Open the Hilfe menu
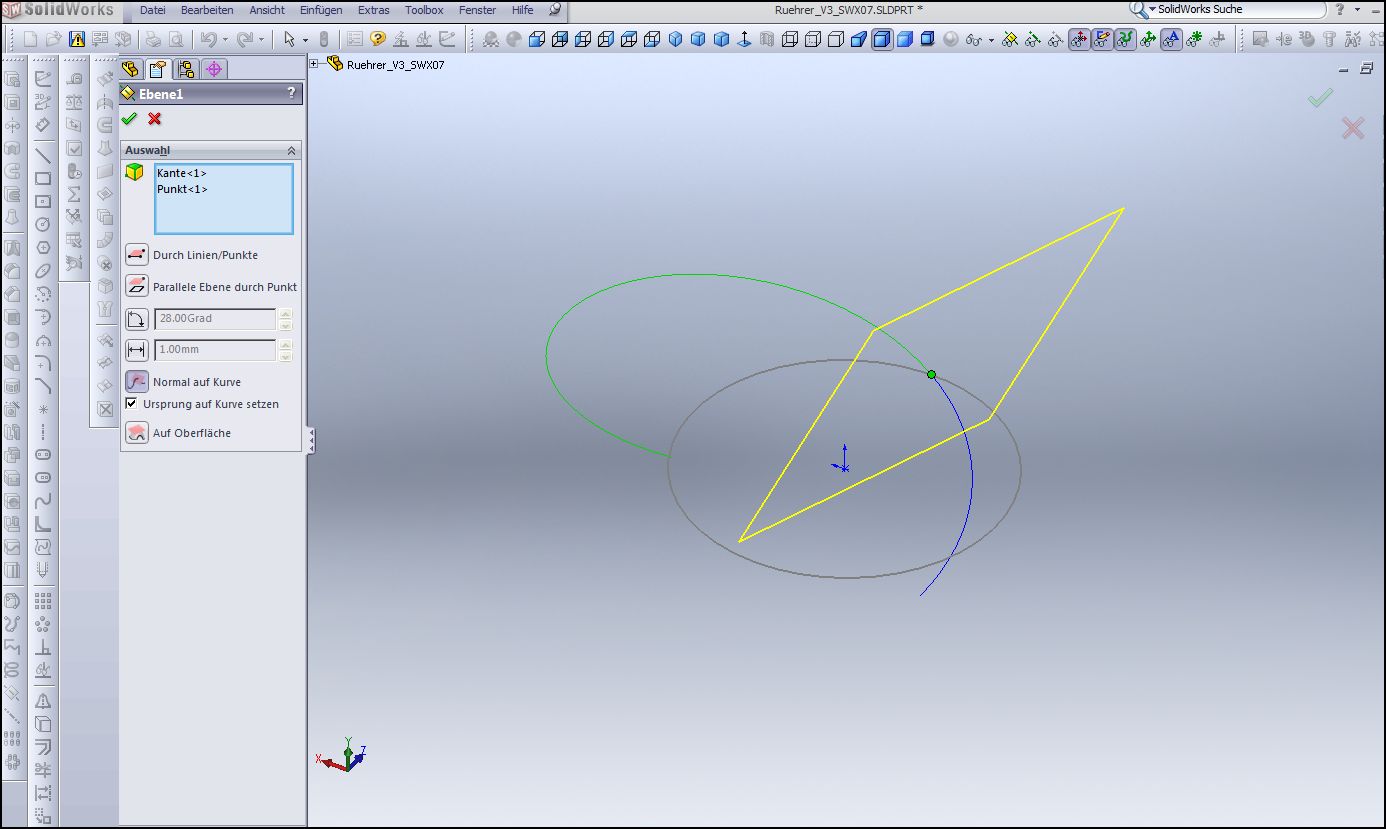 522,10
